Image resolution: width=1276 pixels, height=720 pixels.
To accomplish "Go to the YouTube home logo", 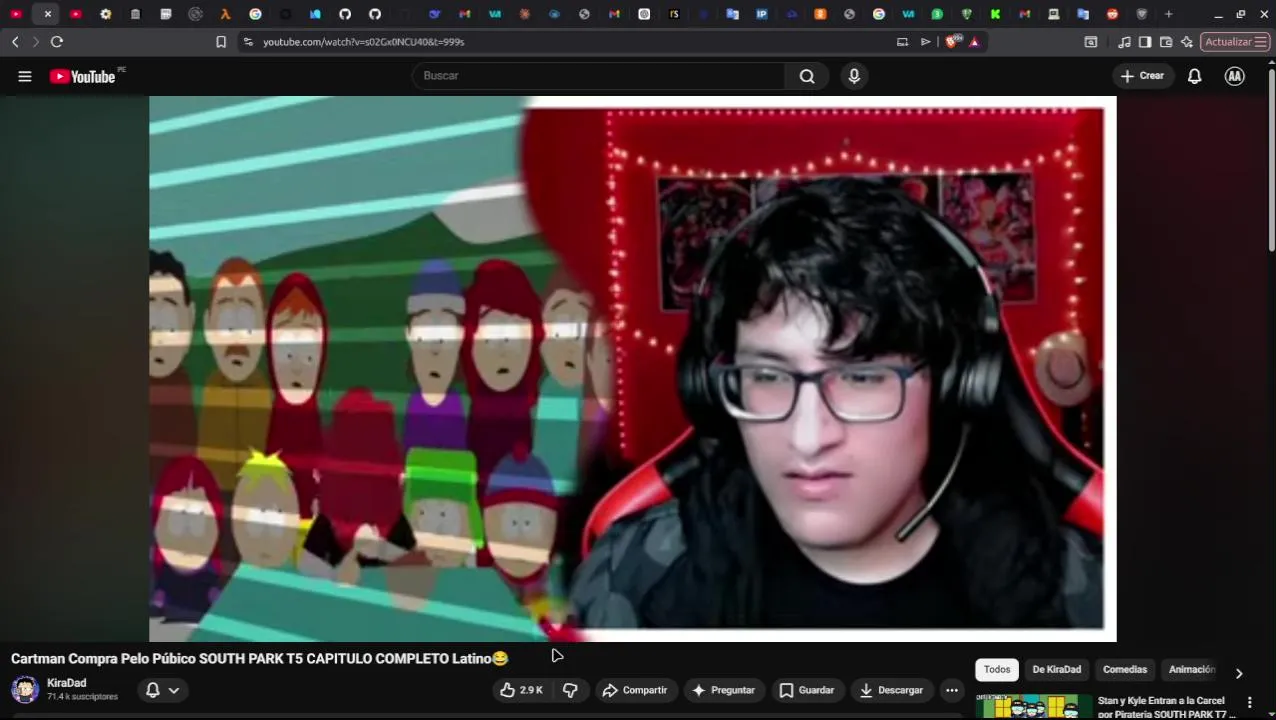I will (83, 76).
